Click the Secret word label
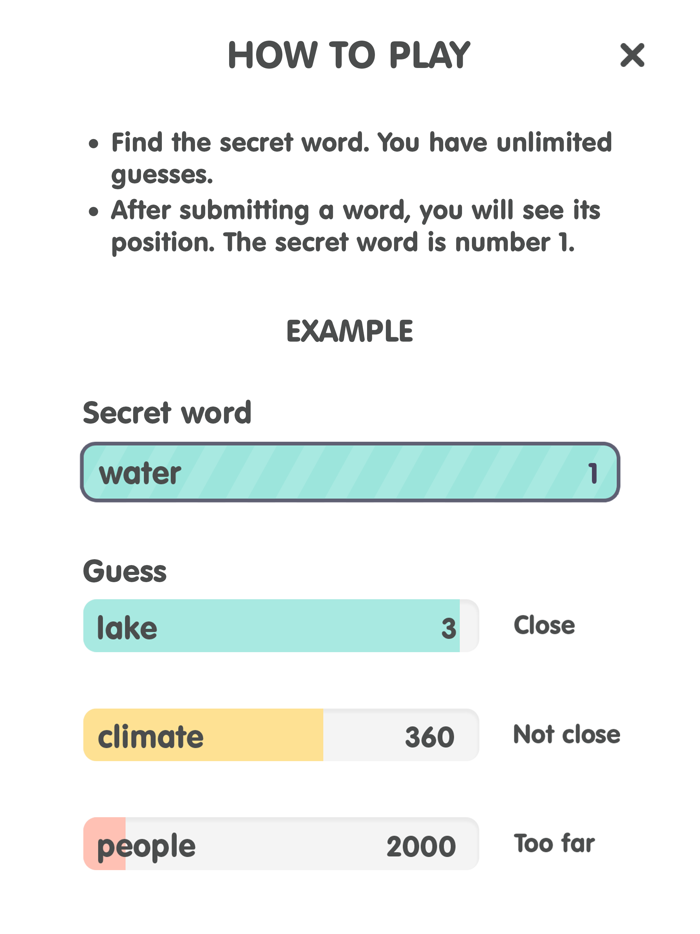 coord(166,412)
